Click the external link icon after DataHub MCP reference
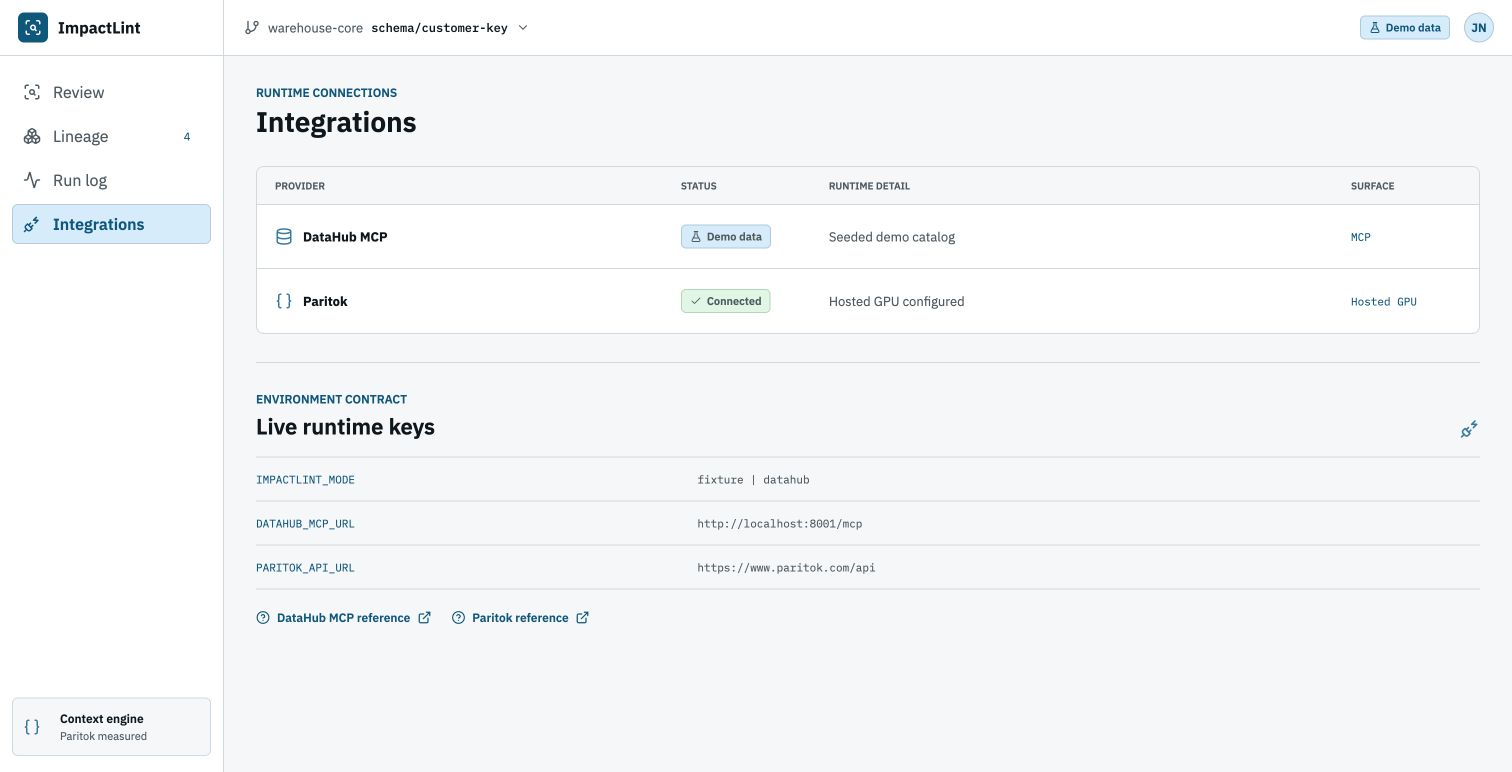Image resolution: width=1512 pixels, height=772 pixels. click(x=424, y=618)
